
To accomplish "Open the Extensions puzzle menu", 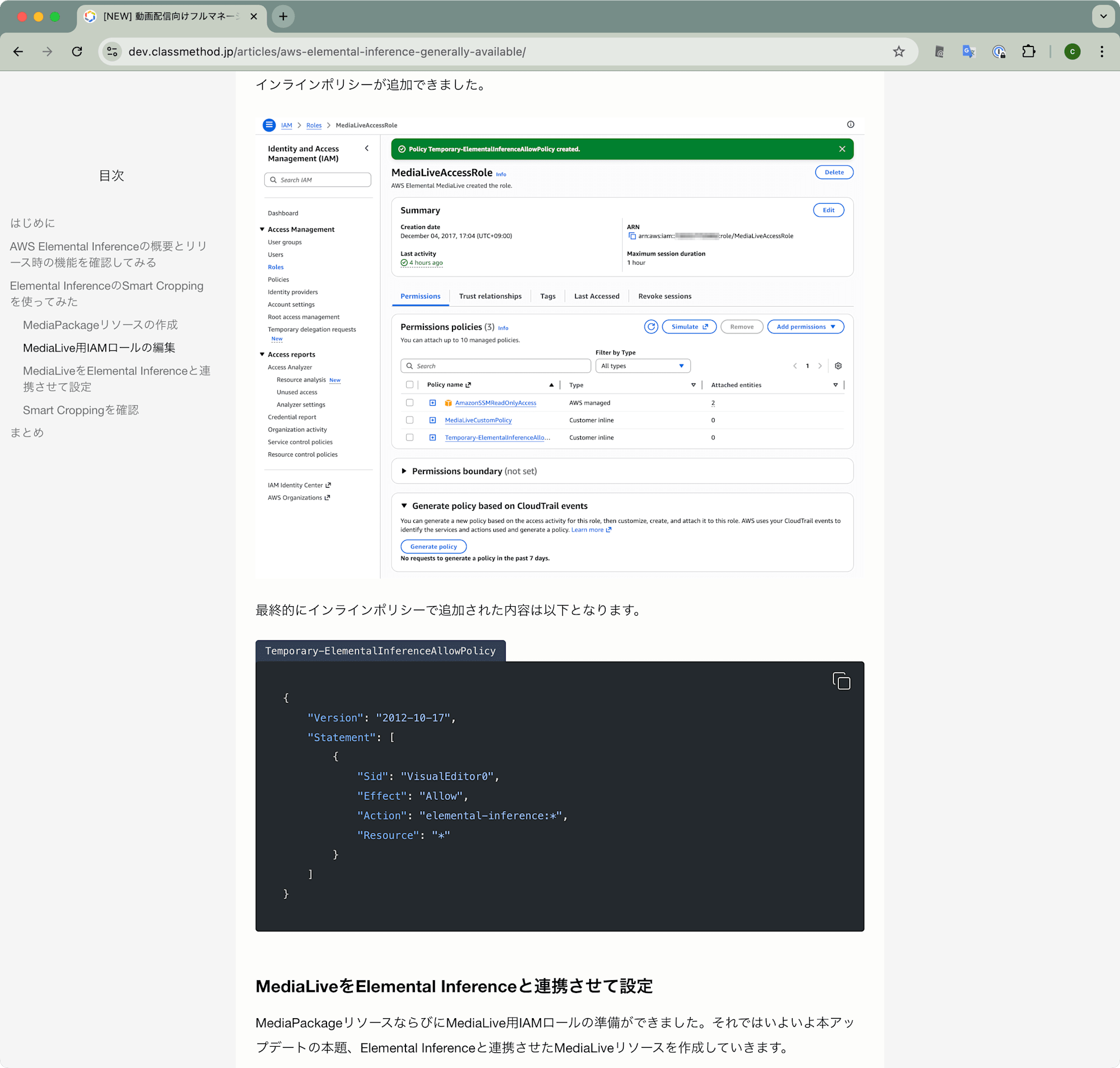I will tap(1028, 52).
